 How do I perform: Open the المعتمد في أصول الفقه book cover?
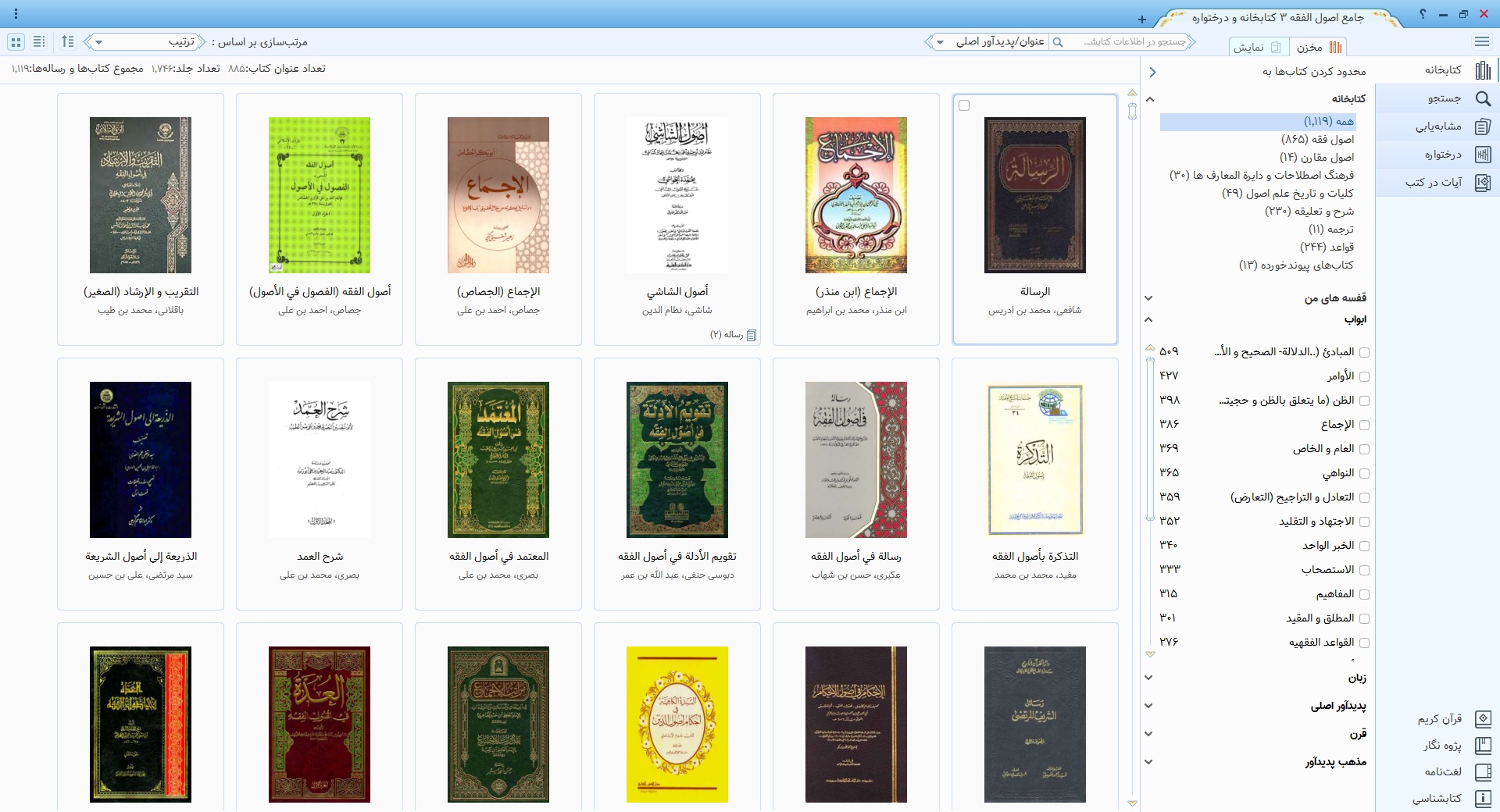click(498, 460)
